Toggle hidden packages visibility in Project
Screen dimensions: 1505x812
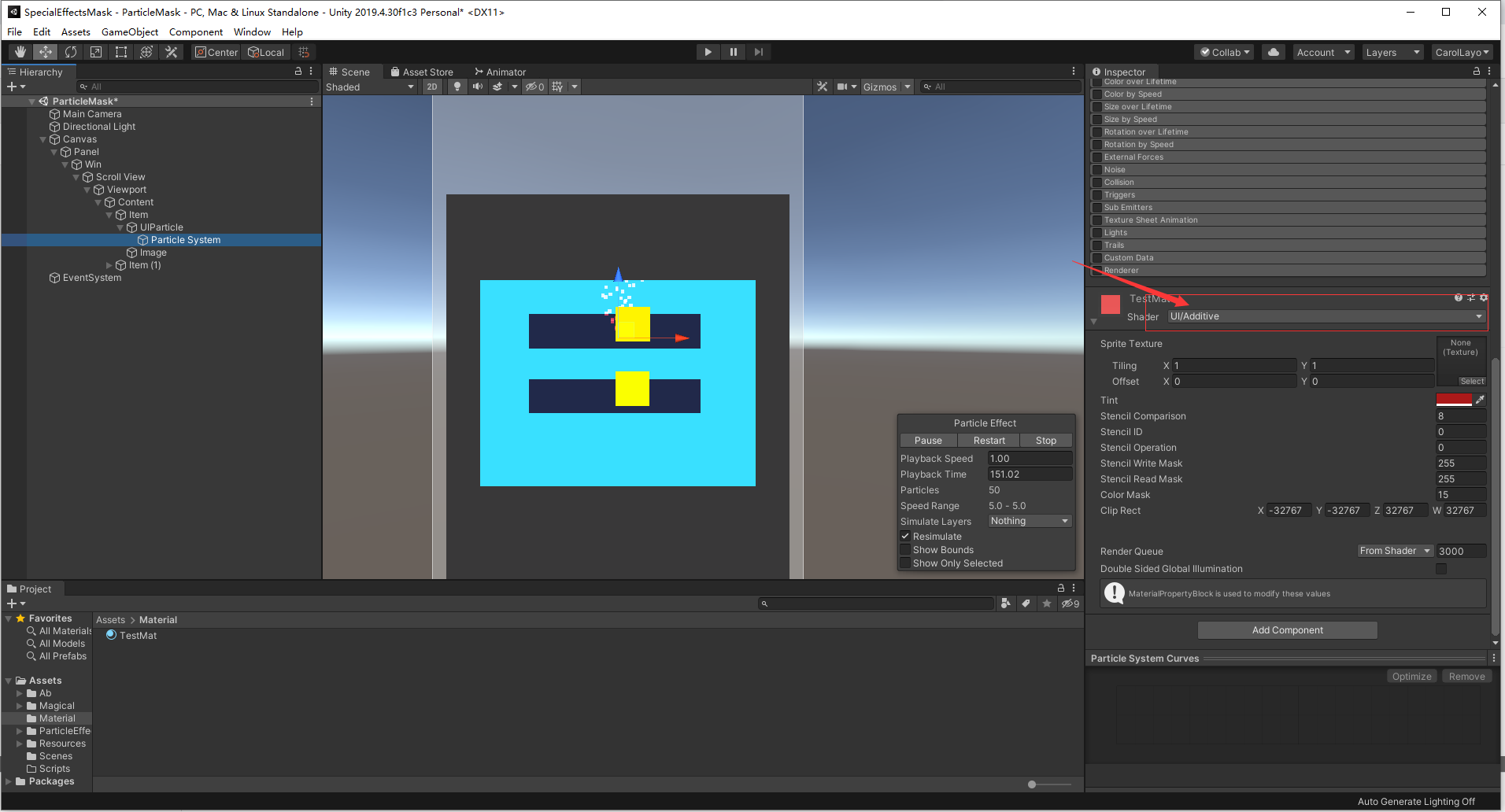tap(1071, 603)
